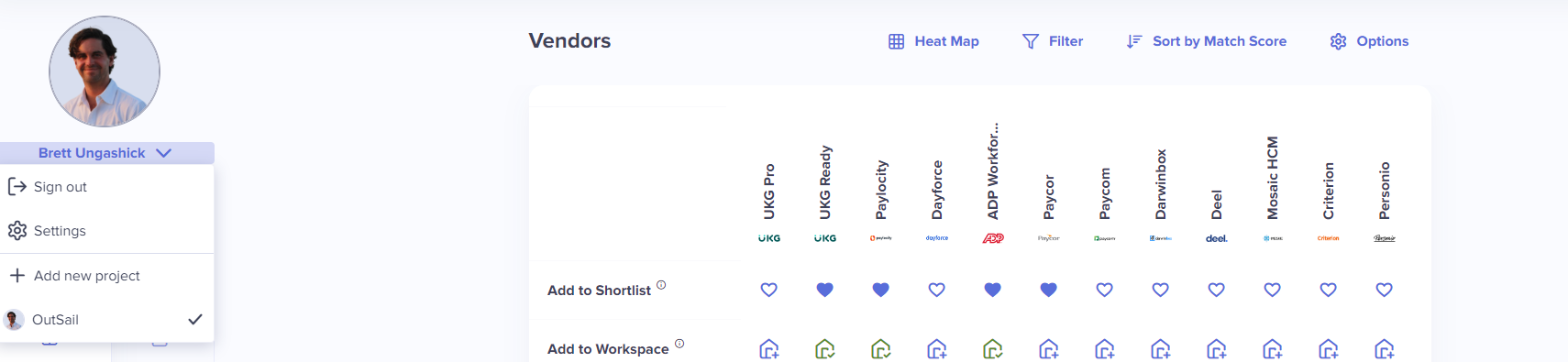Add Deel to workspace
Image resolution: width=1568 pixels, height=362 pixels.
[1217, 349]
